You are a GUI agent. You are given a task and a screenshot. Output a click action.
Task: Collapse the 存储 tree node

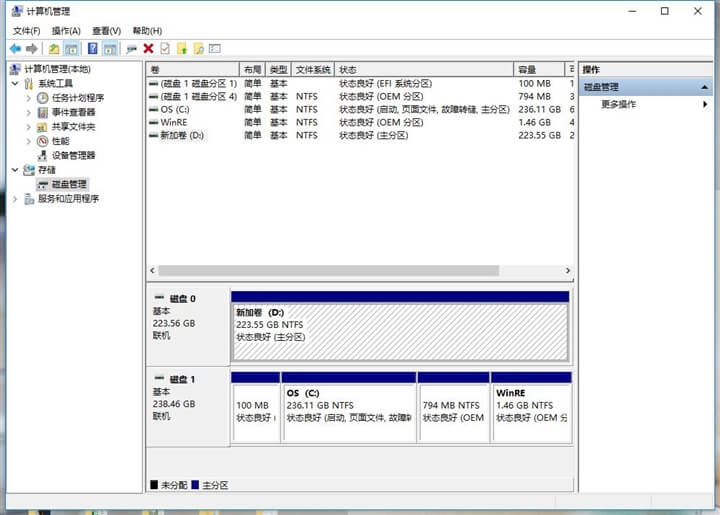coord(14,170)
